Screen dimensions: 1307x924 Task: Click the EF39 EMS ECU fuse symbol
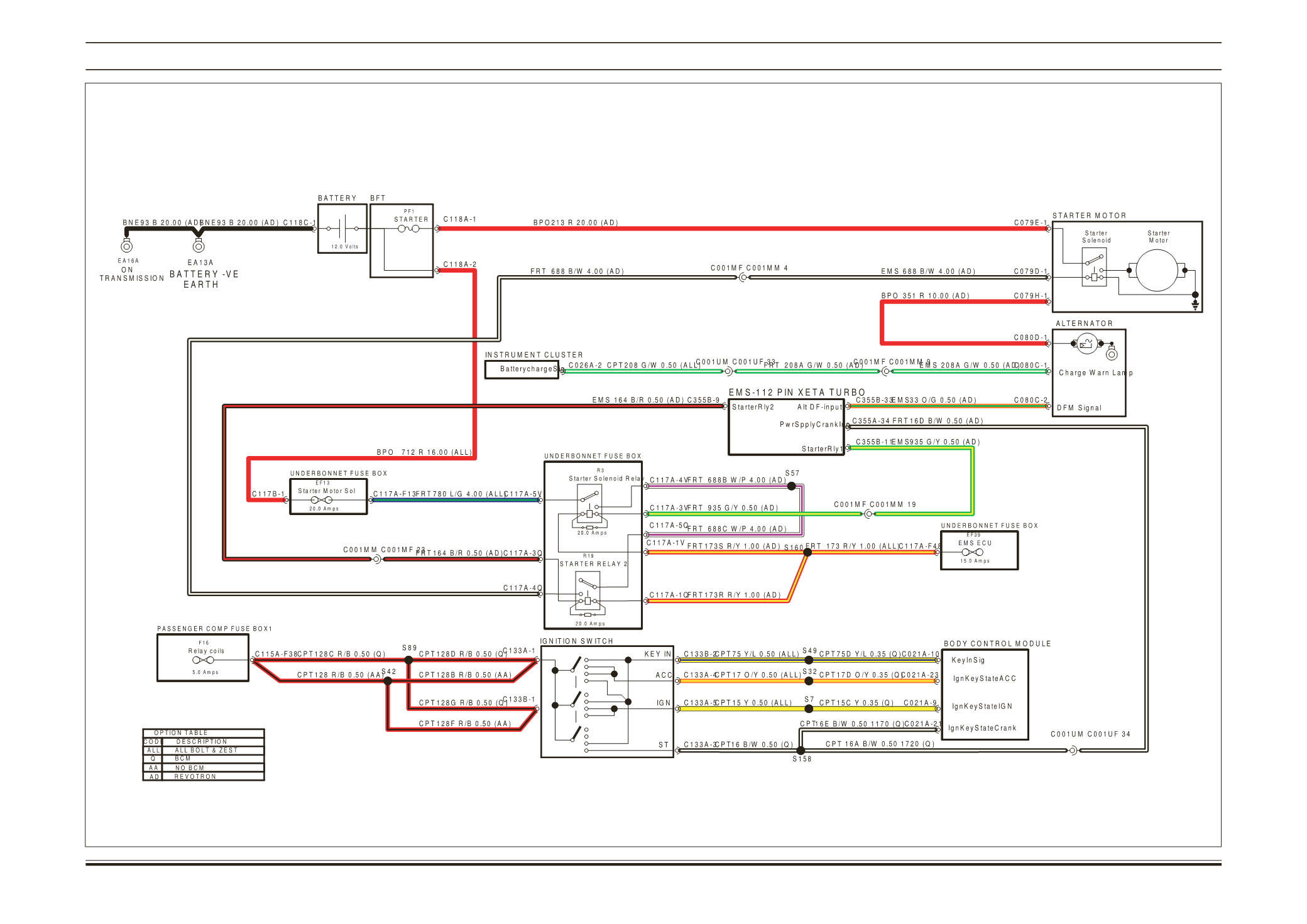[972, 552]
